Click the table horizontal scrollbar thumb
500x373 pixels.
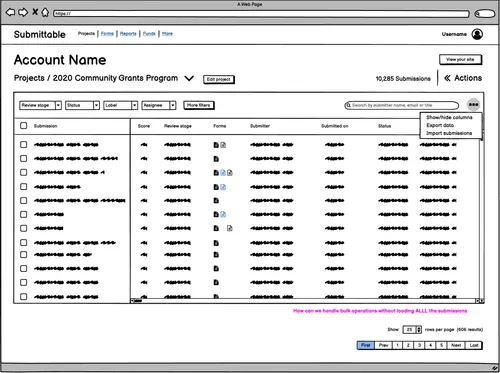pos(138,301)
